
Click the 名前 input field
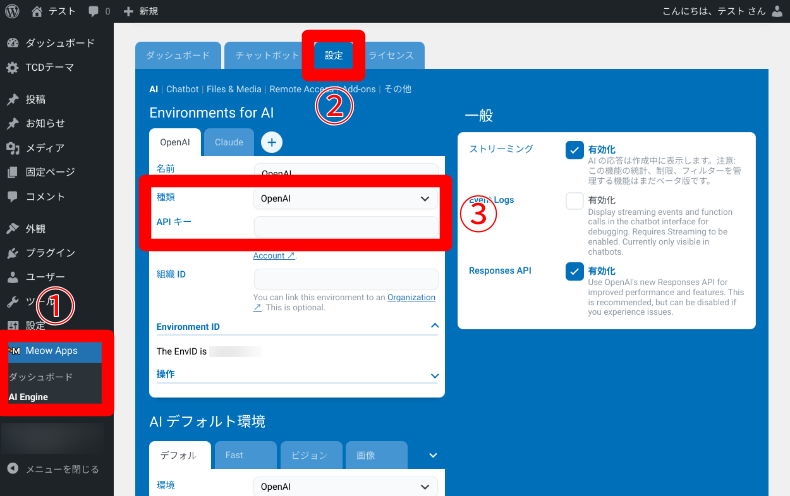[346, 169]
